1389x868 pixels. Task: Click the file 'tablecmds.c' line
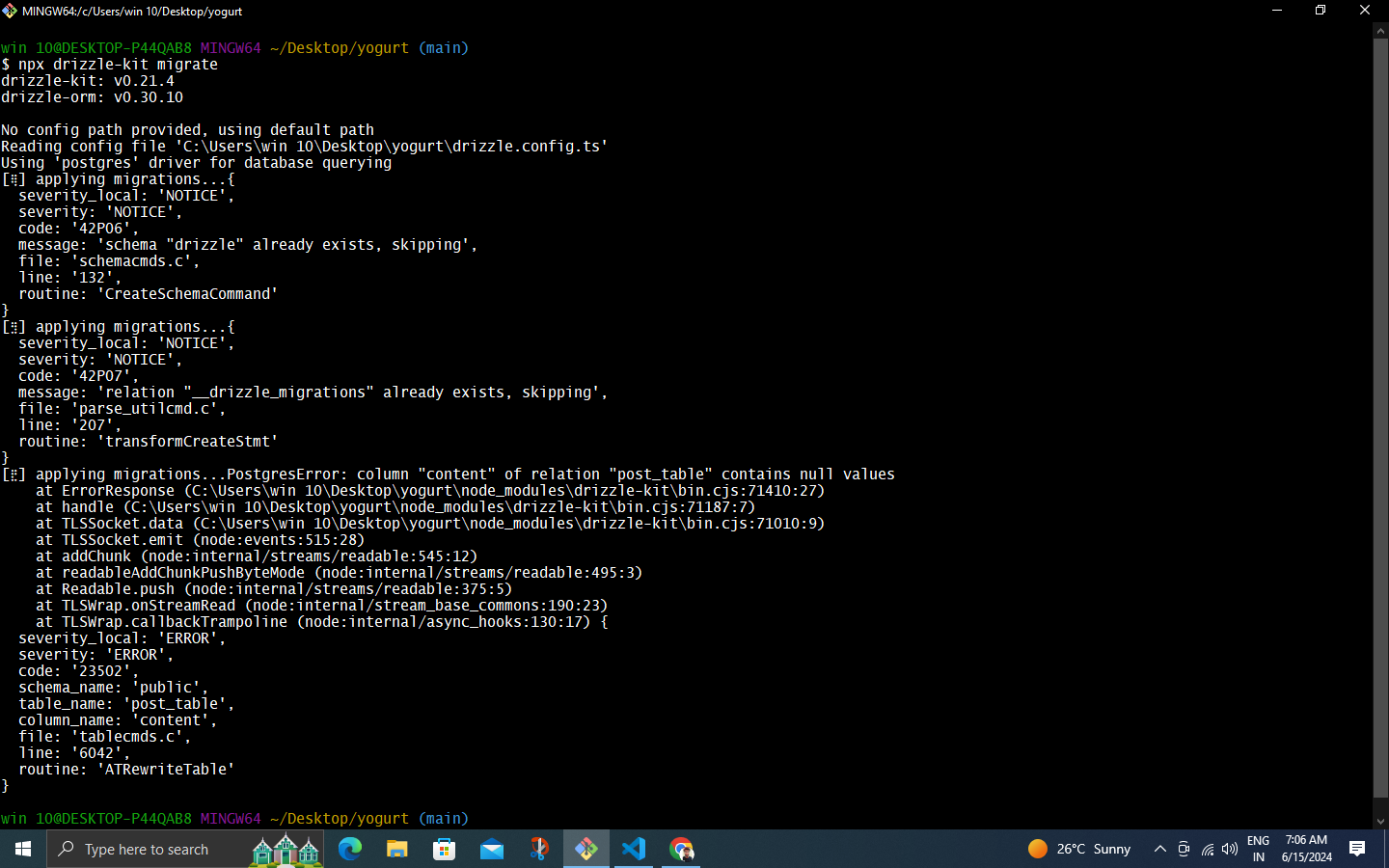(104, 737)
